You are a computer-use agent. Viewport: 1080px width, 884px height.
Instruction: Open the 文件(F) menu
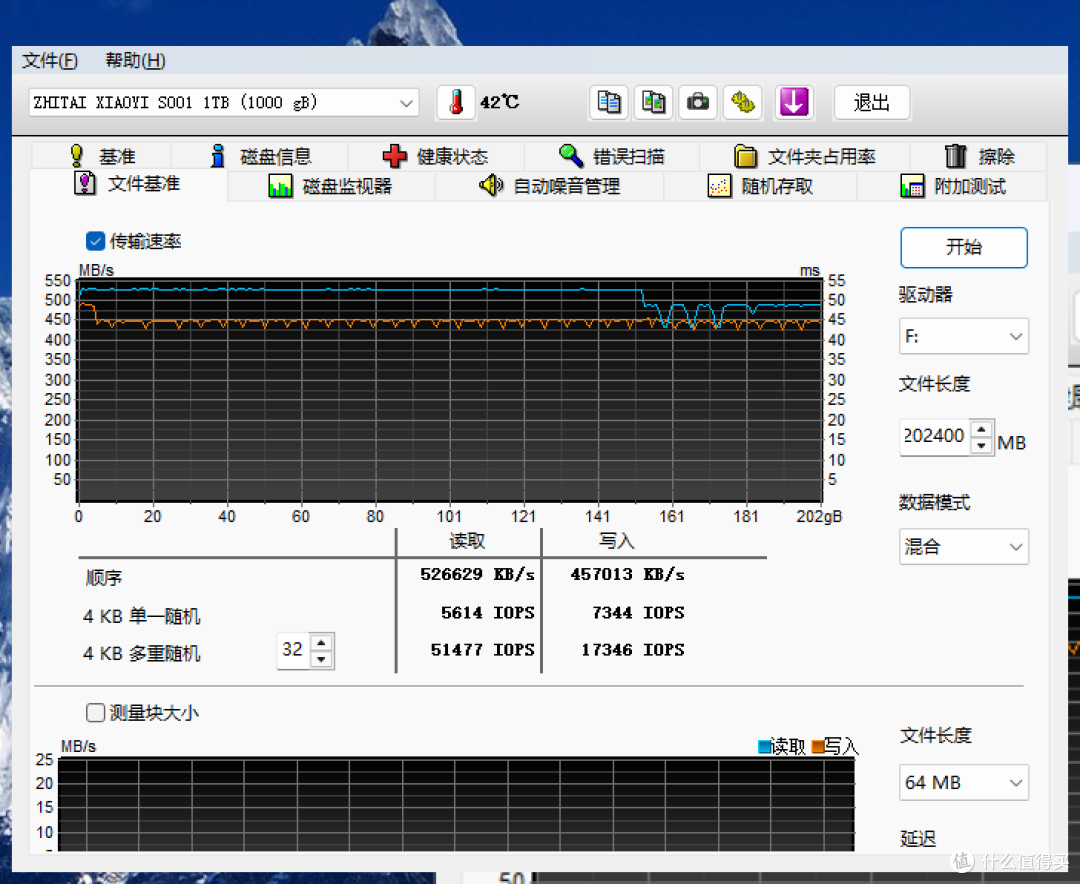point(50,61)
